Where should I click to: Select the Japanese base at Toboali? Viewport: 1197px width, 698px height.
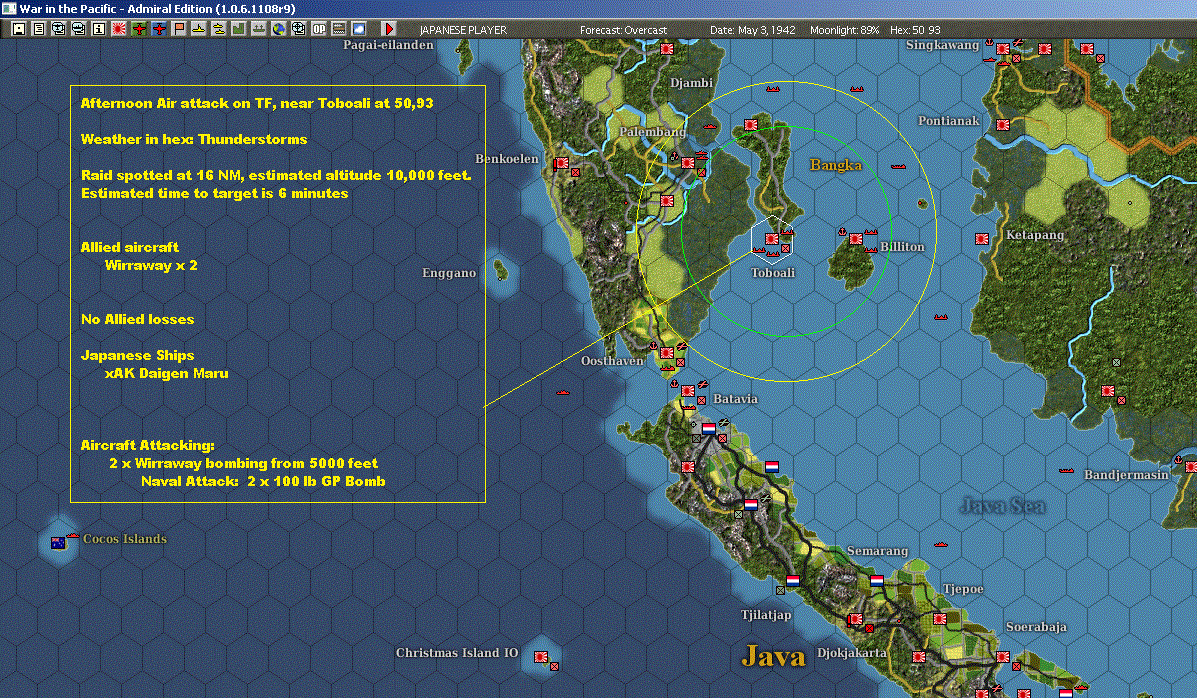(x=772, y=239)
